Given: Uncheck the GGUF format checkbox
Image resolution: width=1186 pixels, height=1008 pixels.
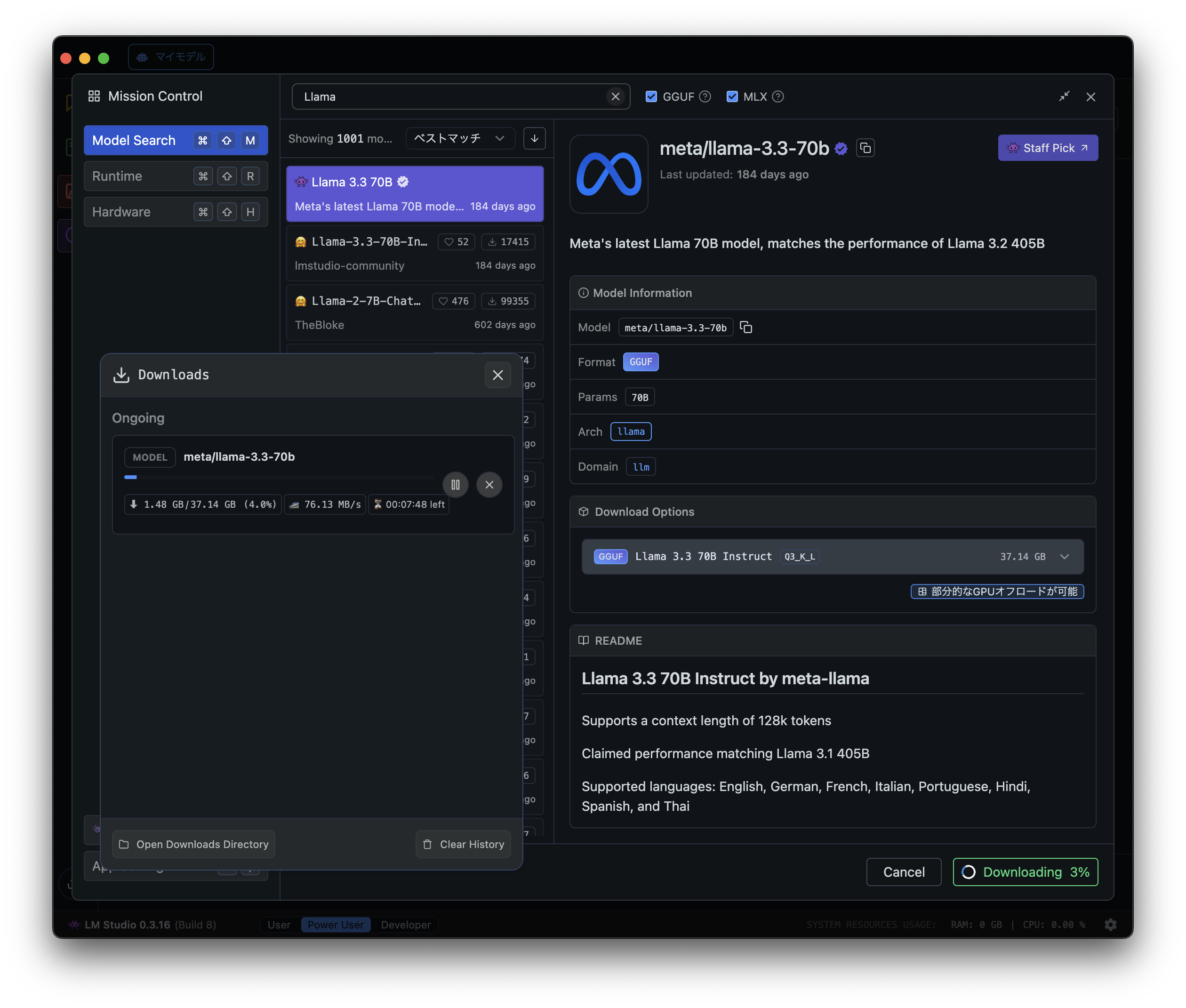Looking at the screenshot, I should [x=651, y=96].
